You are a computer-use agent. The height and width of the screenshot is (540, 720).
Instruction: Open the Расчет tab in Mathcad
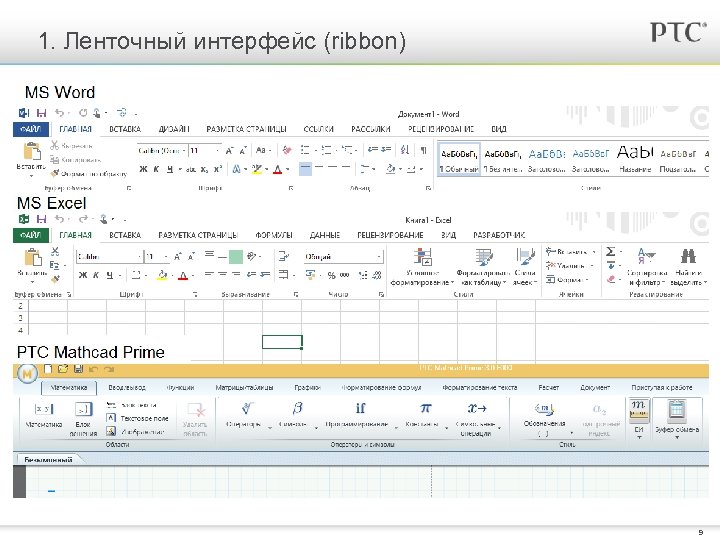click(548, 388)
